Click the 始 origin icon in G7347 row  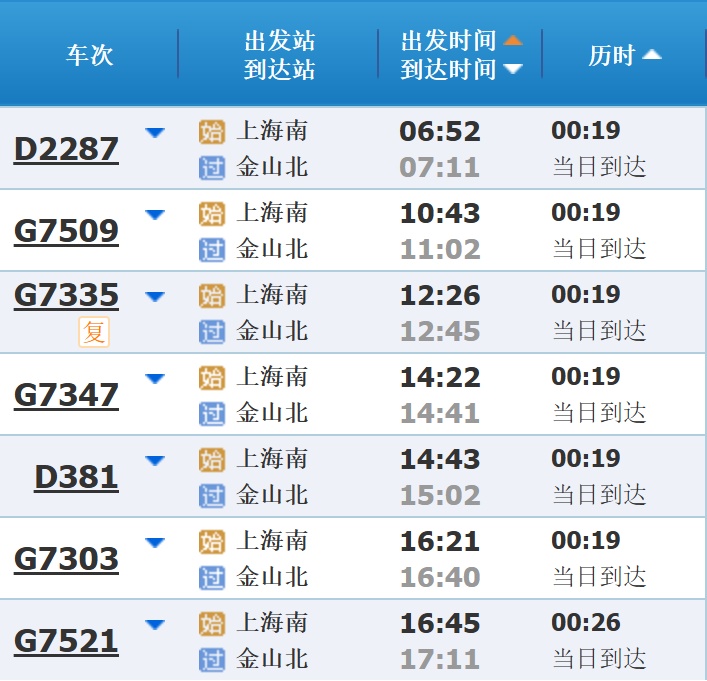(x=212, y=378)
